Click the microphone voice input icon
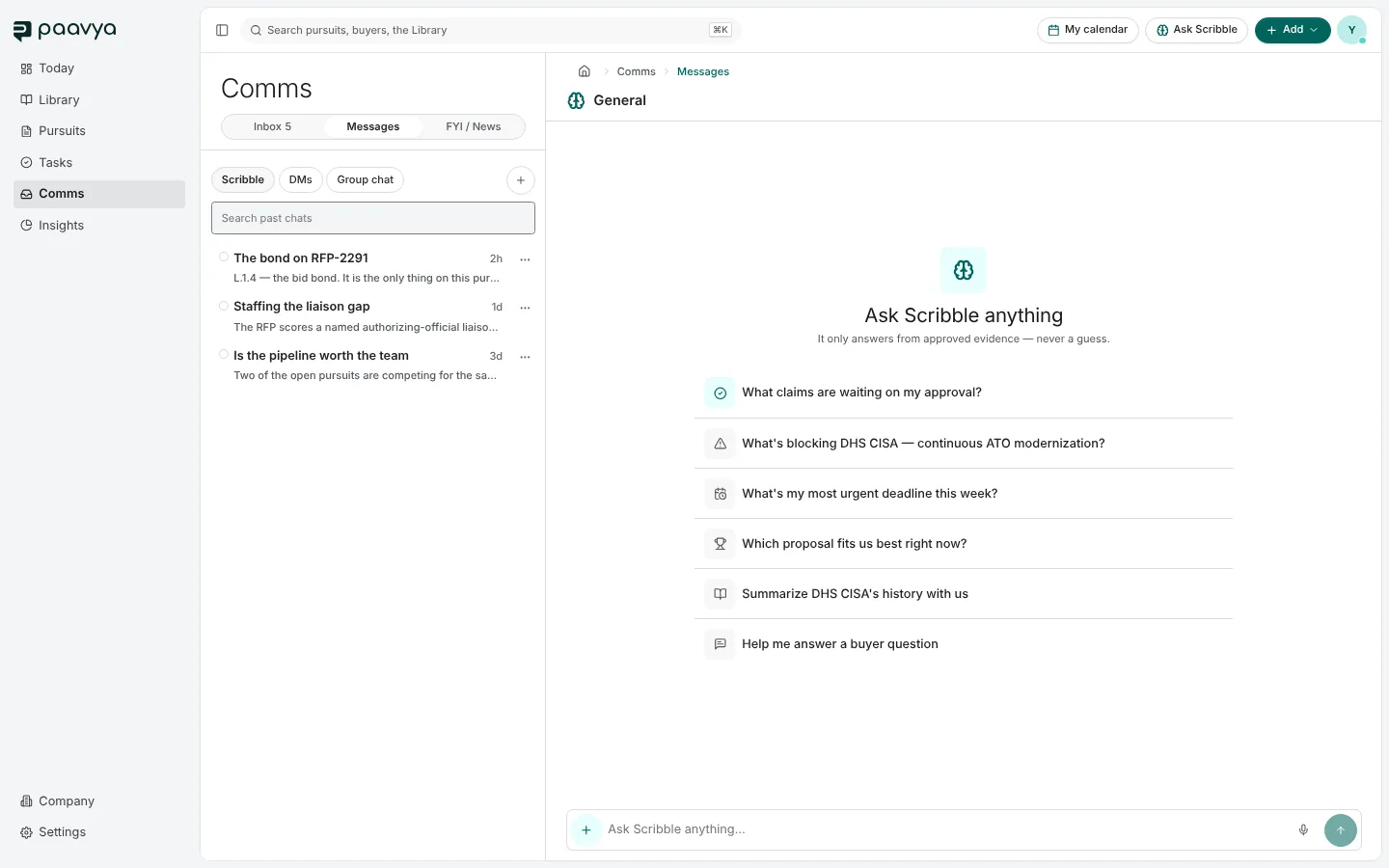 [x=1303, y=829]
